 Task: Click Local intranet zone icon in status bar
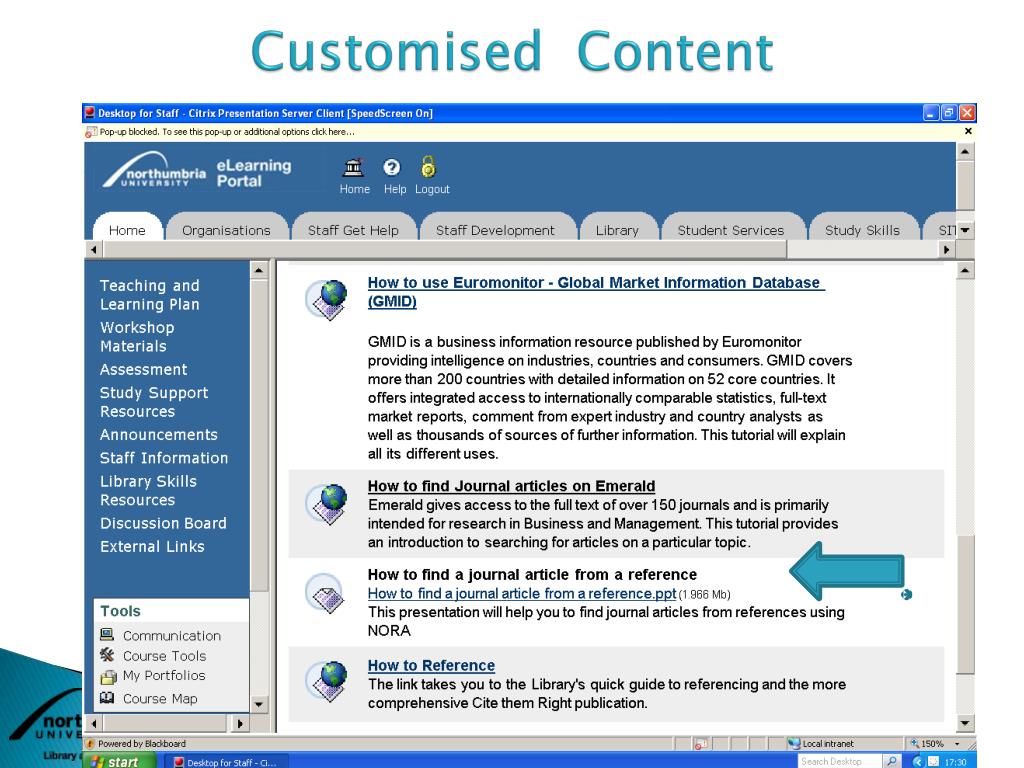click(793, 743)
